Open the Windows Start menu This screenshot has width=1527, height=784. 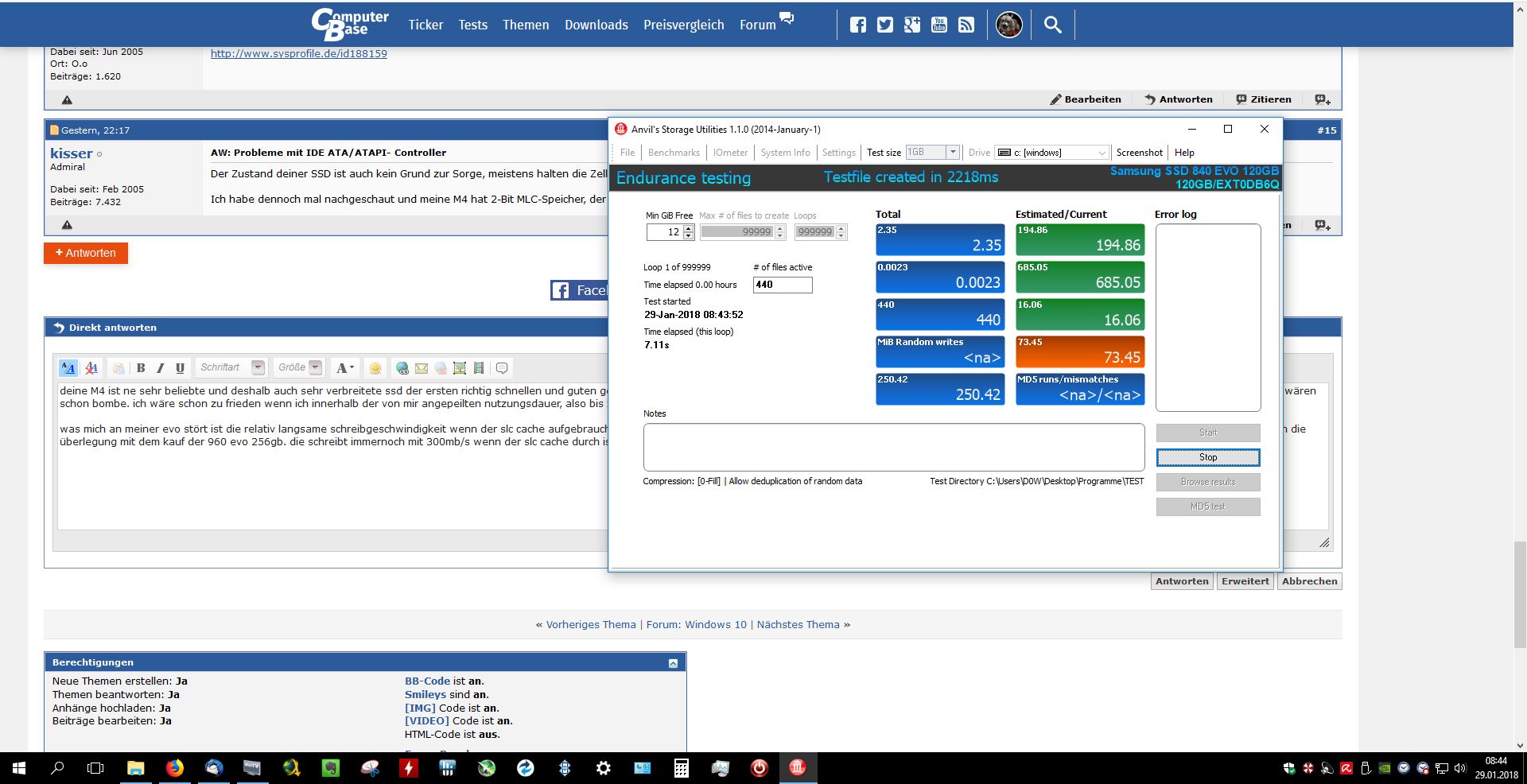coord(19,768)
